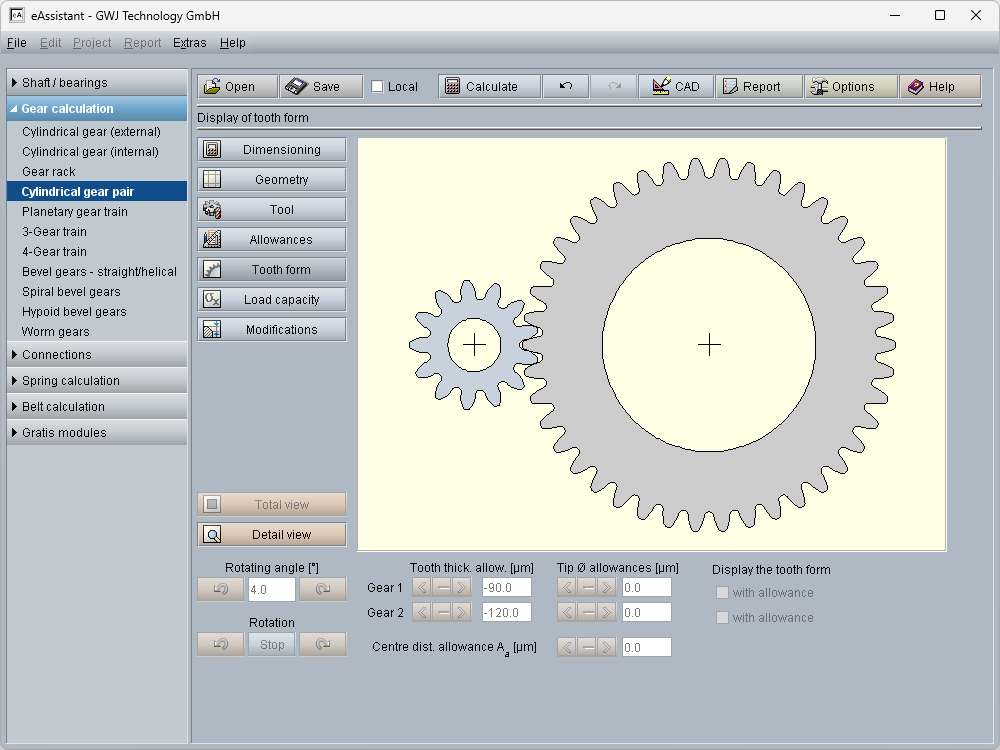Open the Help book button
Viewport: 1000px width, 750px height.
(x=939, y=87)
